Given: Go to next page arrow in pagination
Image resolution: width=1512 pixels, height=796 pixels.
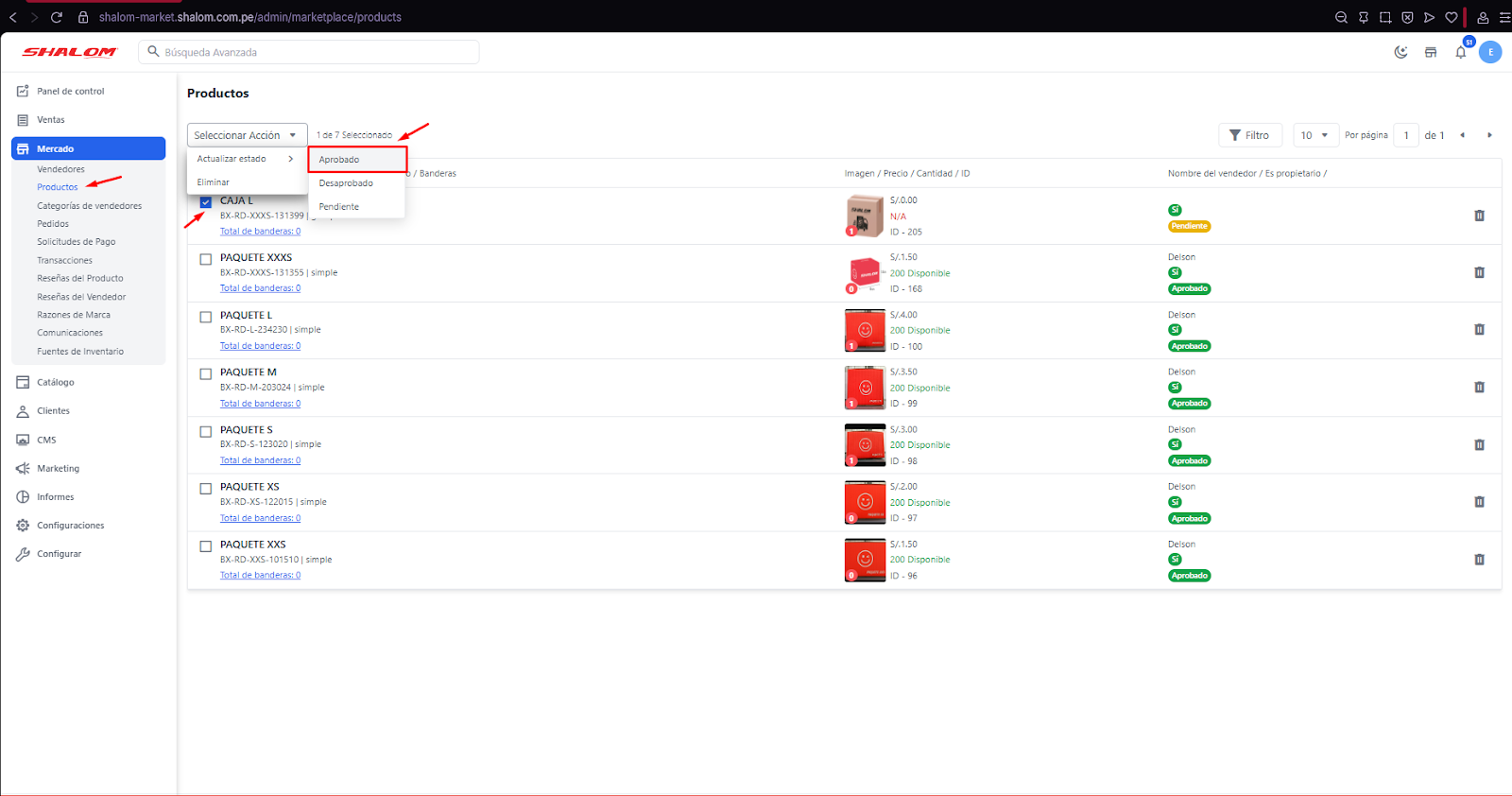Looking at the screenshot, I should [1489, 135].
